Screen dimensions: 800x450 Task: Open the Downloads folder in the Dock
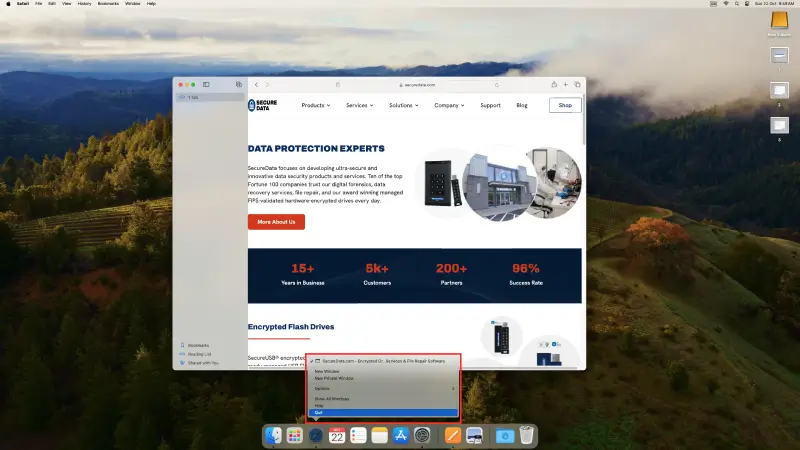pos(505,436)
